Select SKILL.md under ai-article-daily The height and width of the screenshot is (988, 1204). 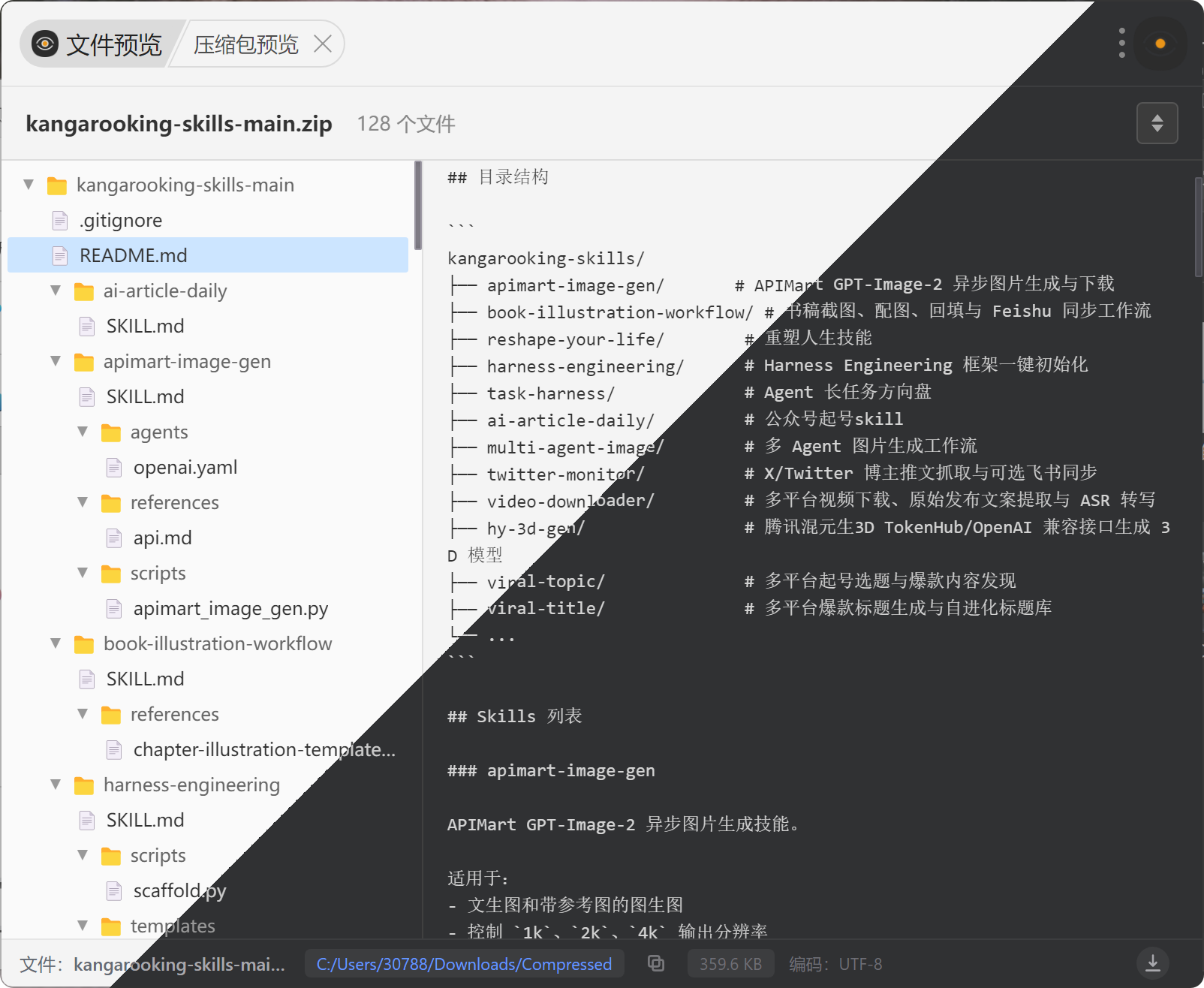[208, 326]
